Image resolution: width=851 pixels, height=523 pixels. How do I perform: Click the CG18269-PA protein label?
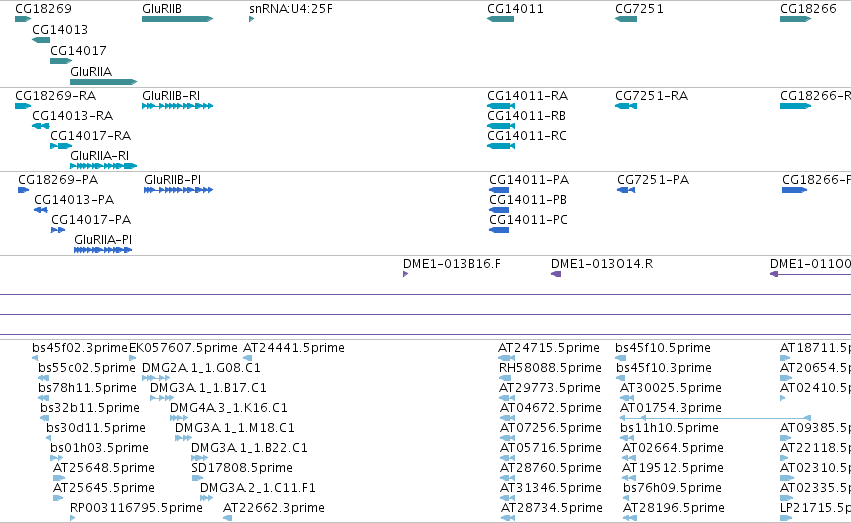(58, 180)
